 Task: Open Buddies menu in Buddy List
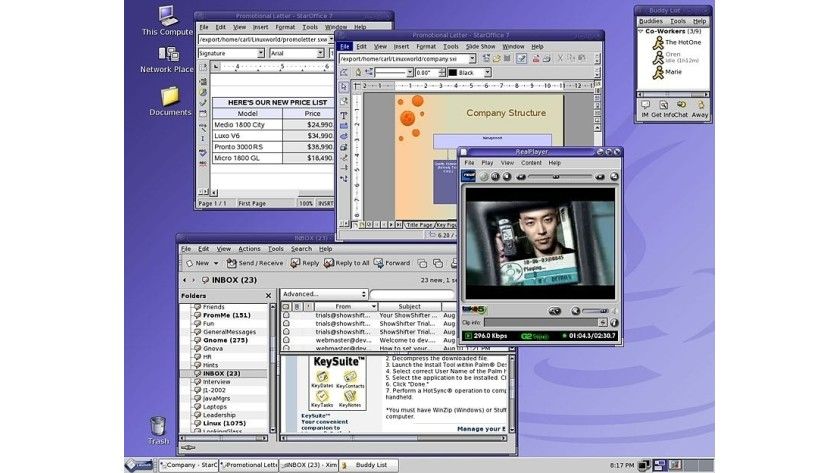point(651,21)
